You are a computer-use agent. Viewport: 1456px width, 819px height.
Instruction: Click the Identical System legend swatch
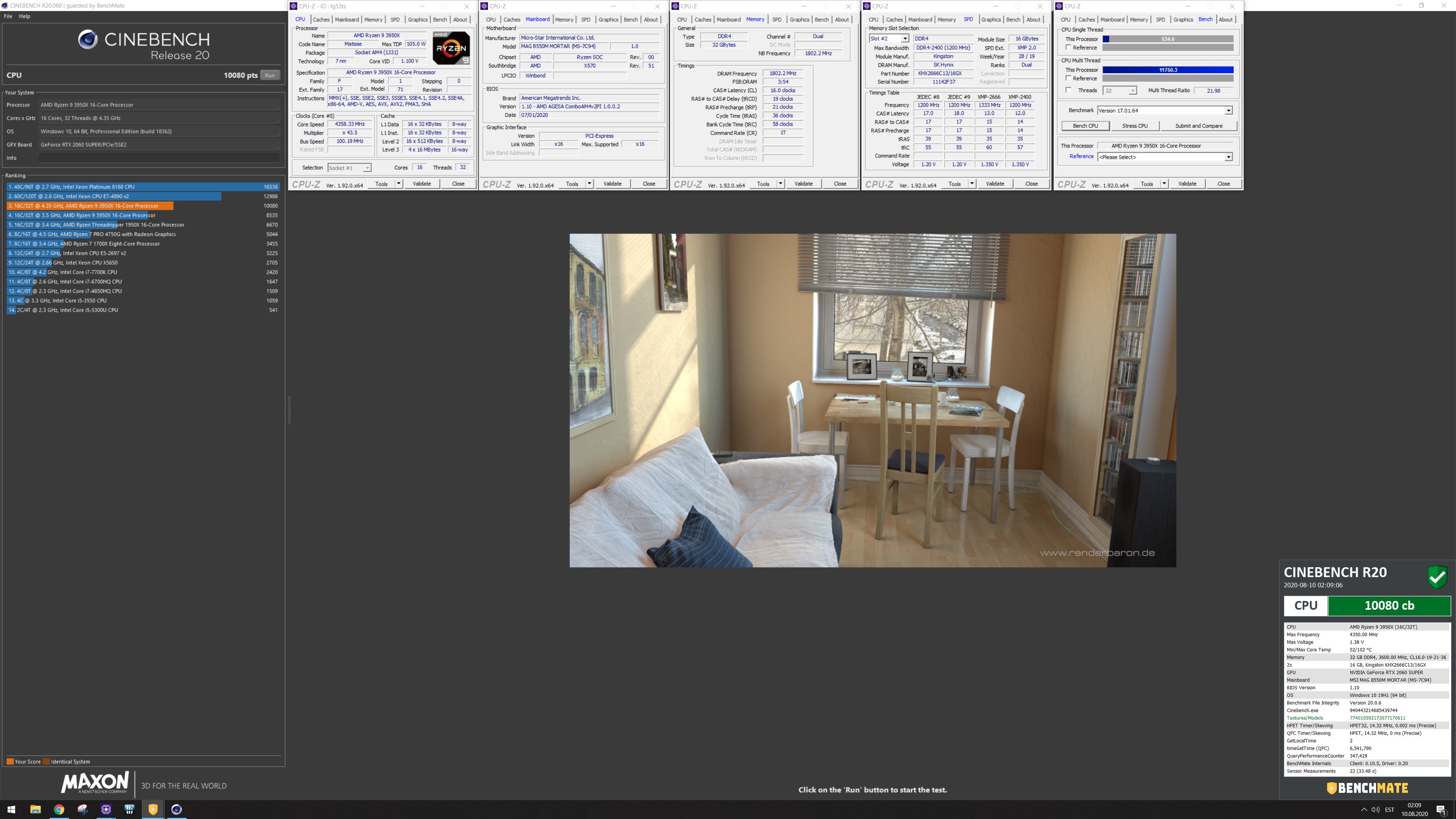[x=46, y=761]
